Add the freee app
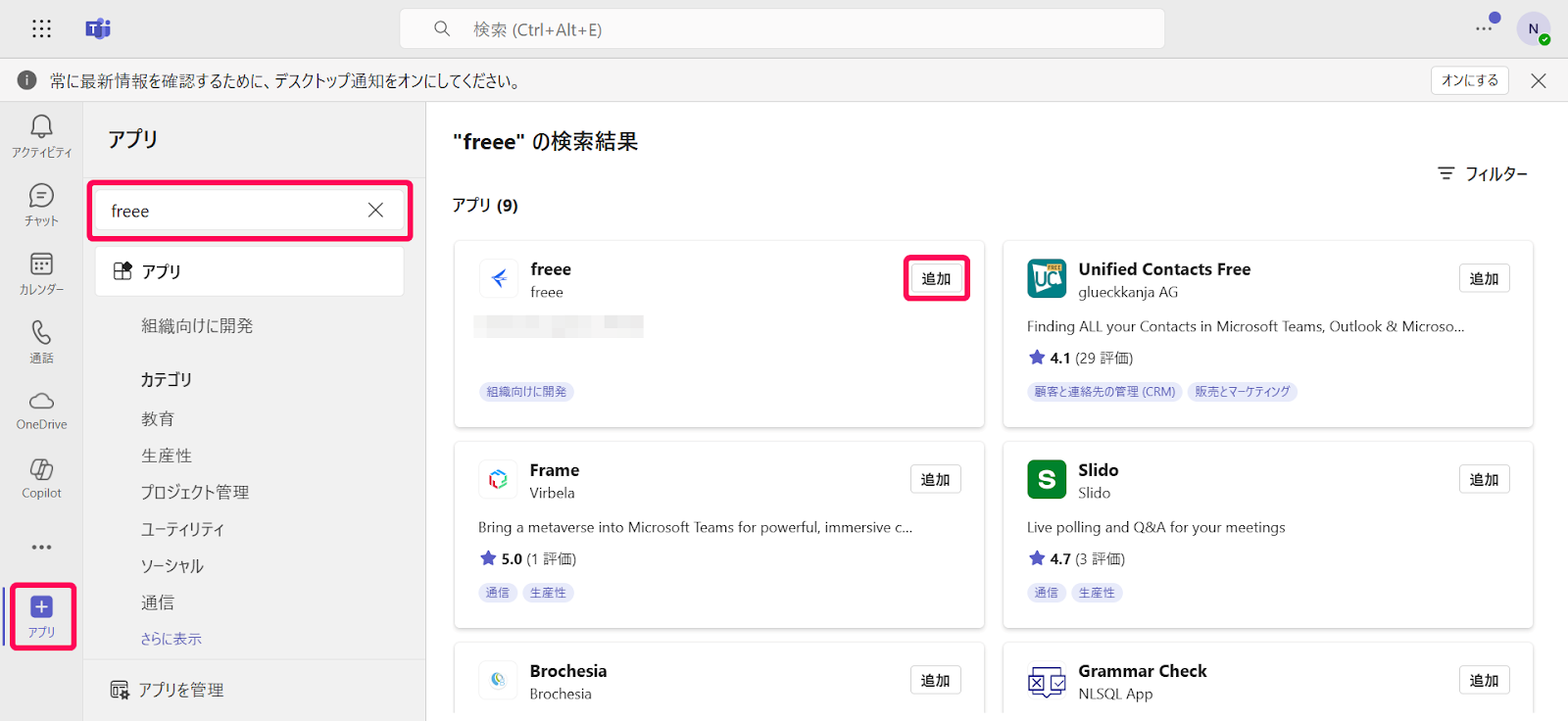 (x=936, y=279)
